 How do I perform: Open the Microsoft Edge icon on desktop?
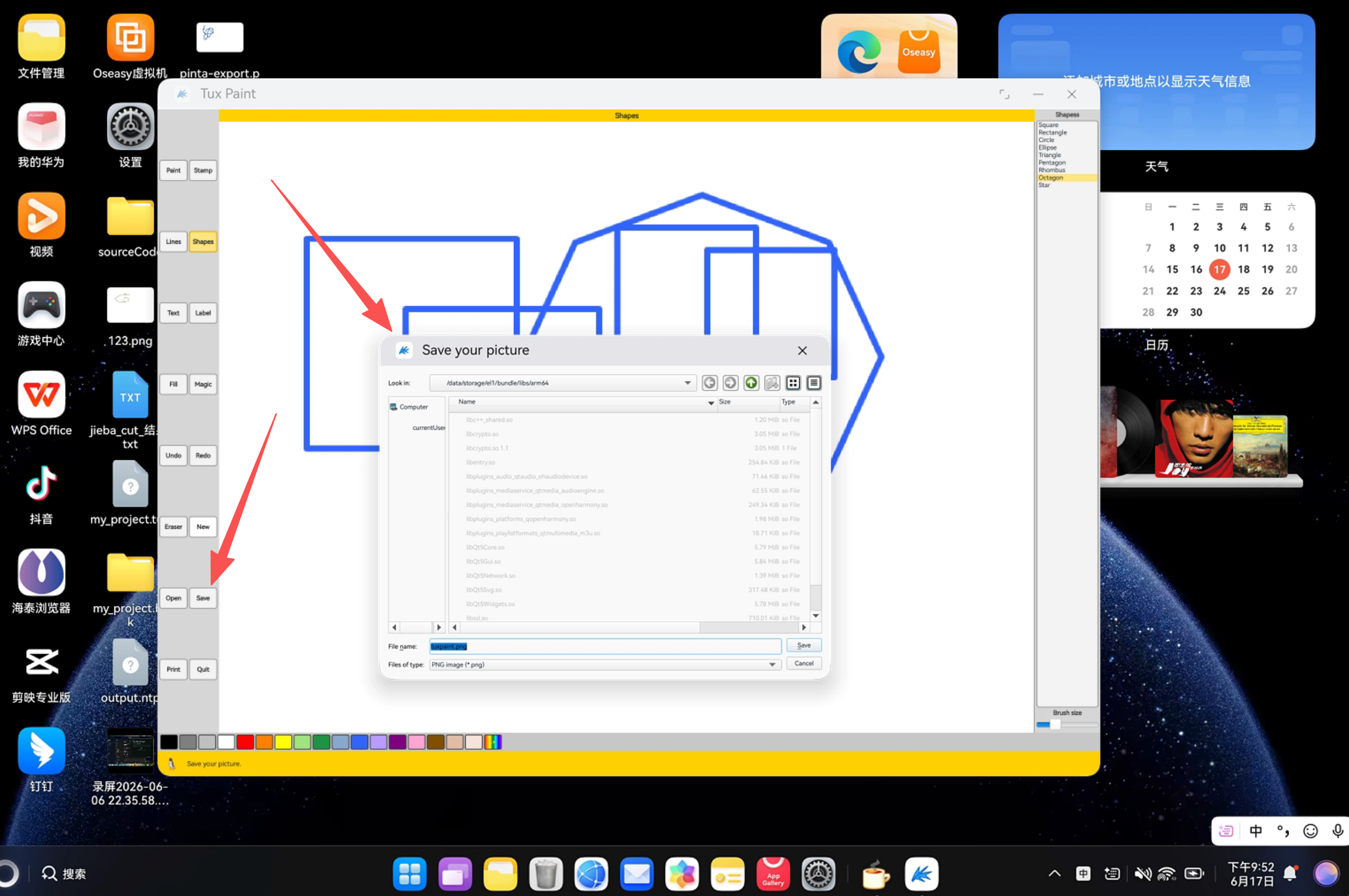coord(859,52)
